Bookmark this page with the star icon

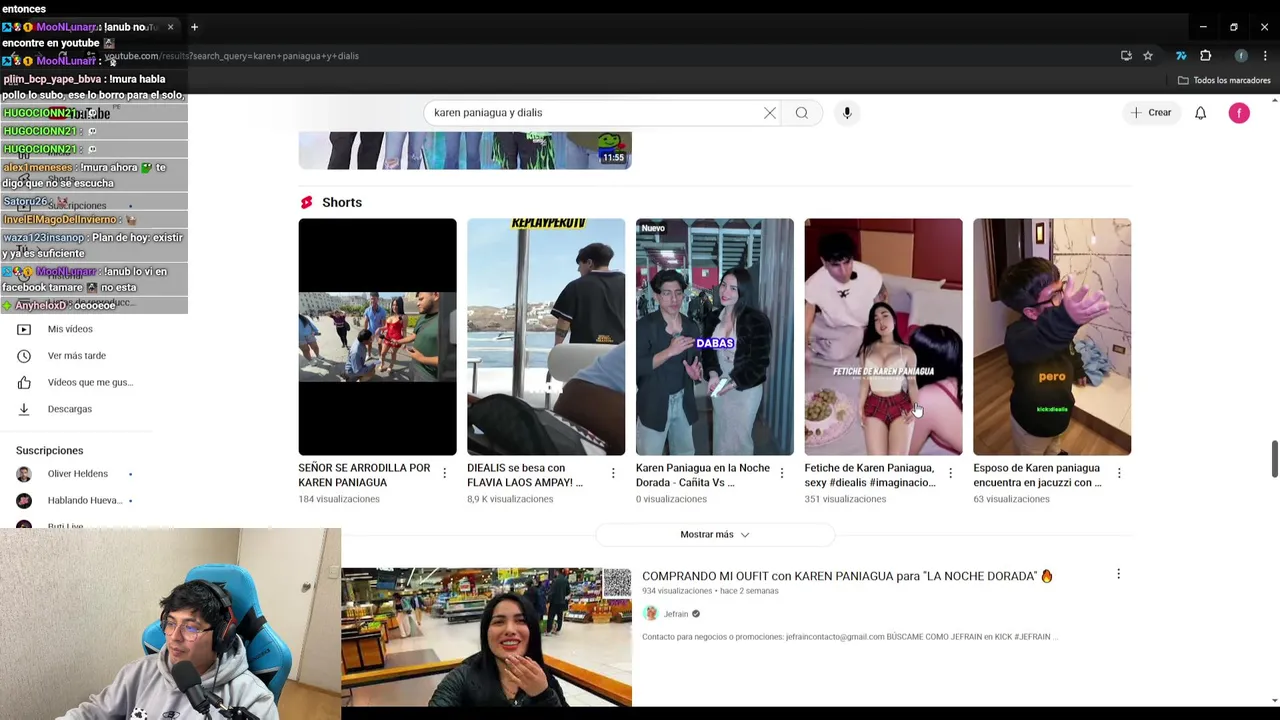tap(1148, 56)
